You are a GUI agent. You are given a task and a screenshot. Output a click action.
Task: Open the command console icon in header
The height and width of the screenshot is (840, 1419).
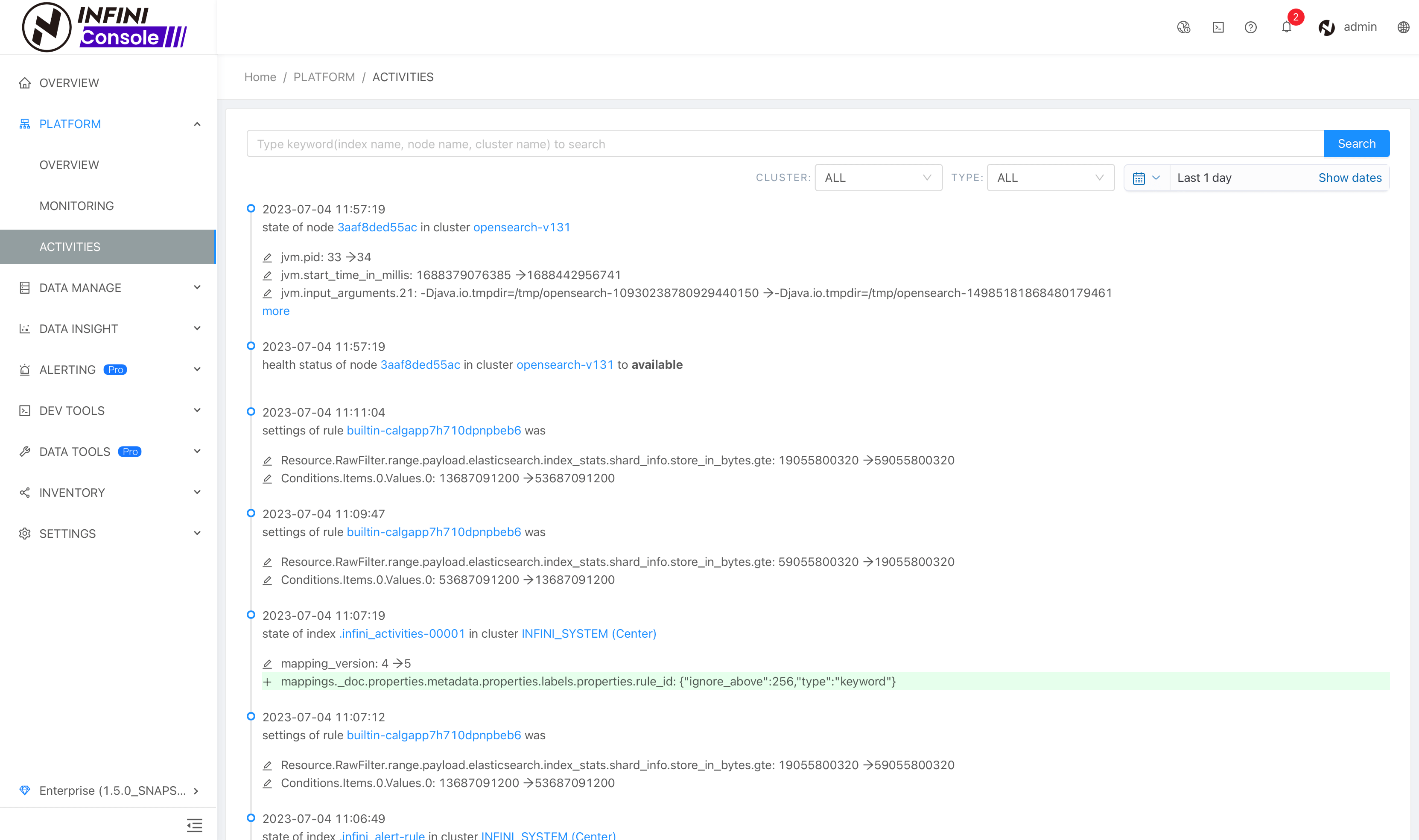pos(1218,27)
